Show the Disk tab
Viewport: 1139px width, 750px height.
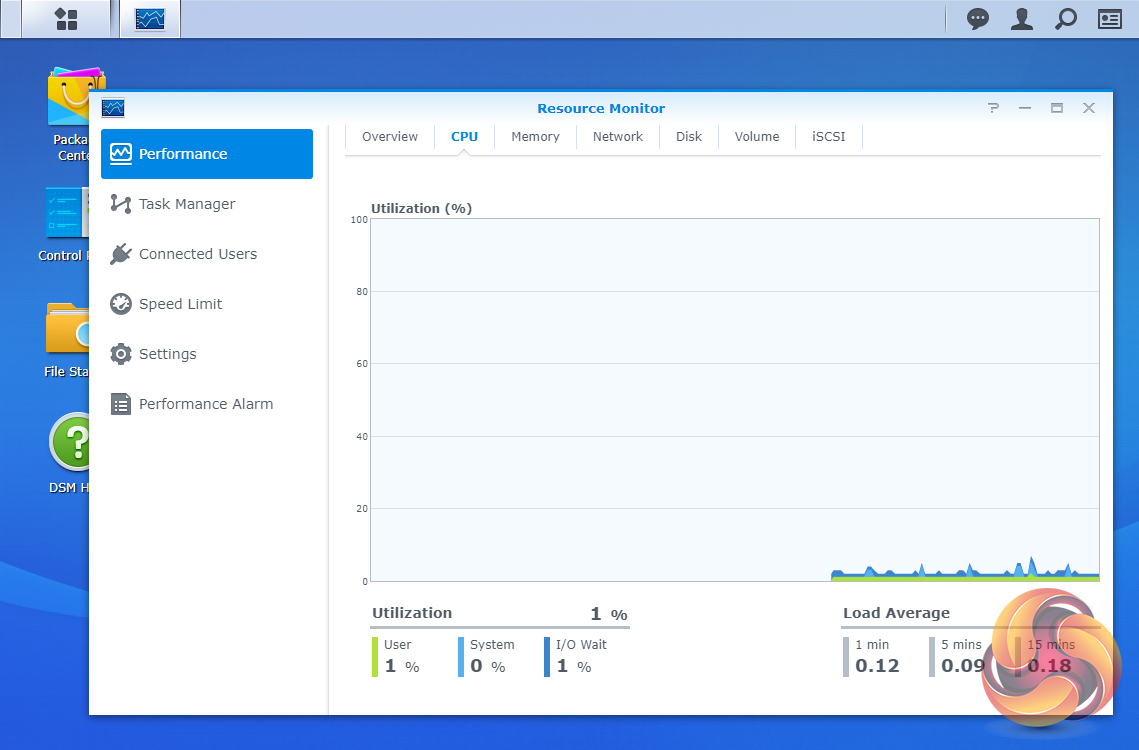tap(689, 137)
